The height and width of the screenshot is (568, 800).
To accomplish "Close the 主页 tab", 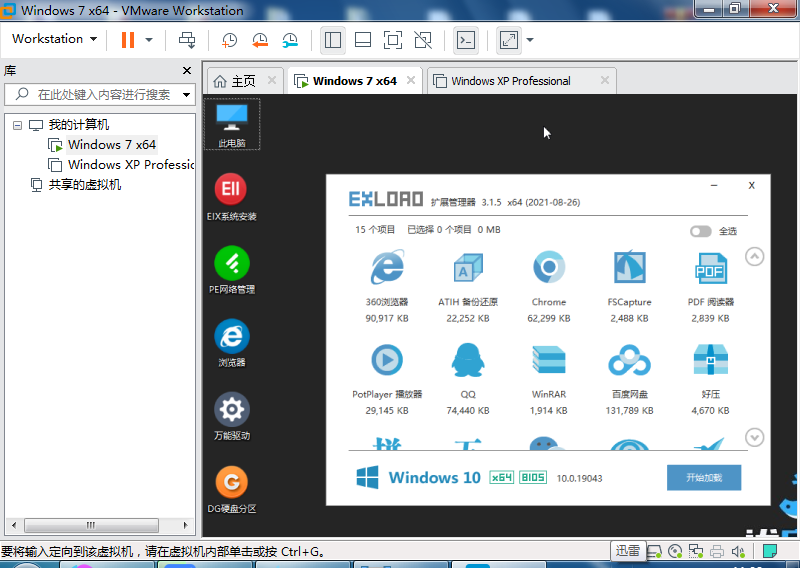I will pyautogui.click(x=272, y=80).
